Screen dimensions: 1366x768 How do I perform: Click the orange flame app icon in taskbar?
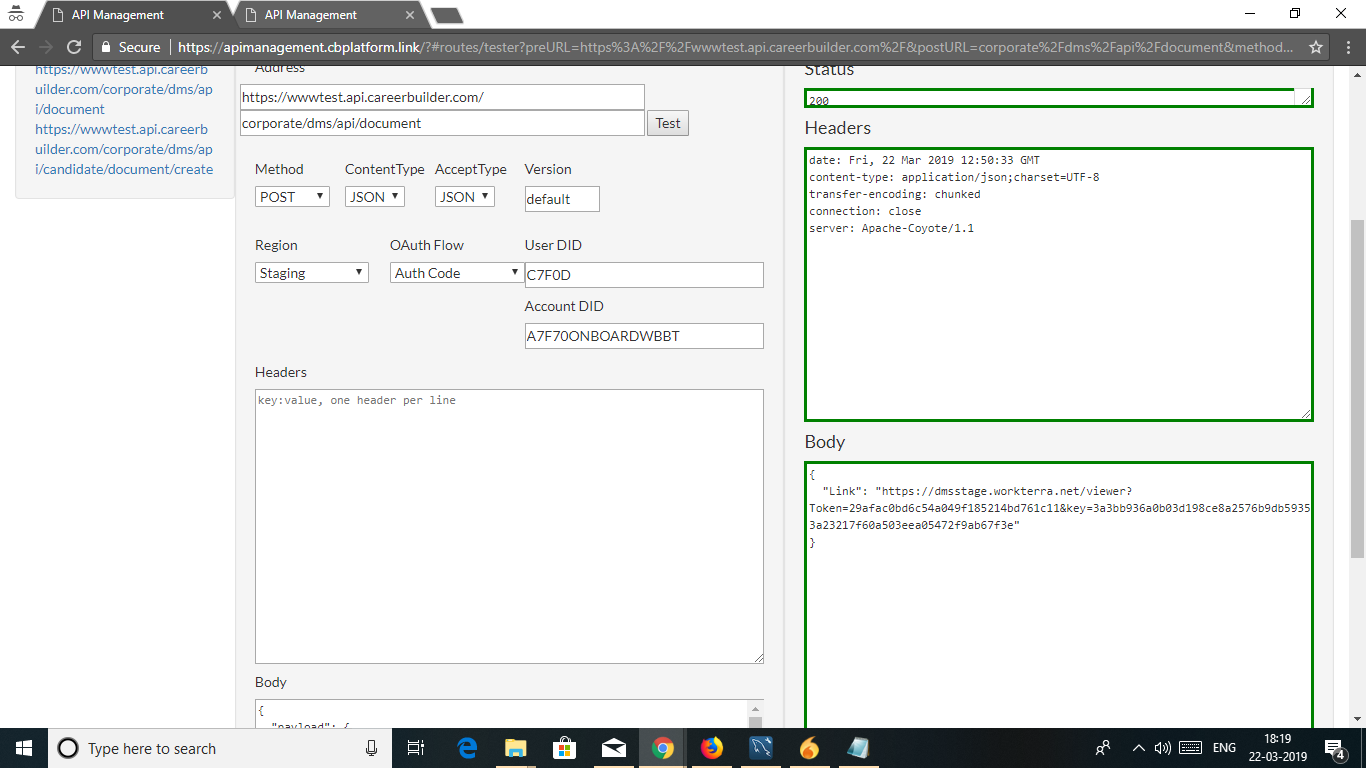coord(810,748)
